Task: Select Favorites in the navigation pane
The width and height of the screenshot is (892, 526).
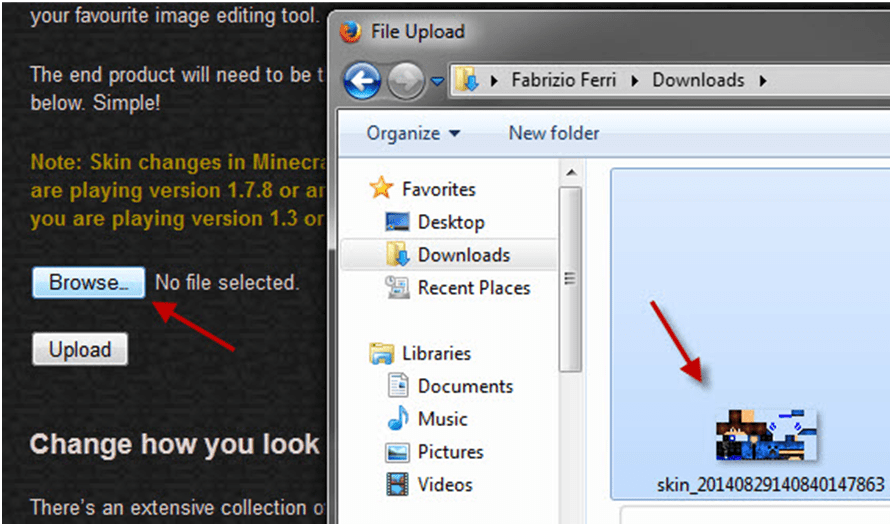Action: (439, 189)
